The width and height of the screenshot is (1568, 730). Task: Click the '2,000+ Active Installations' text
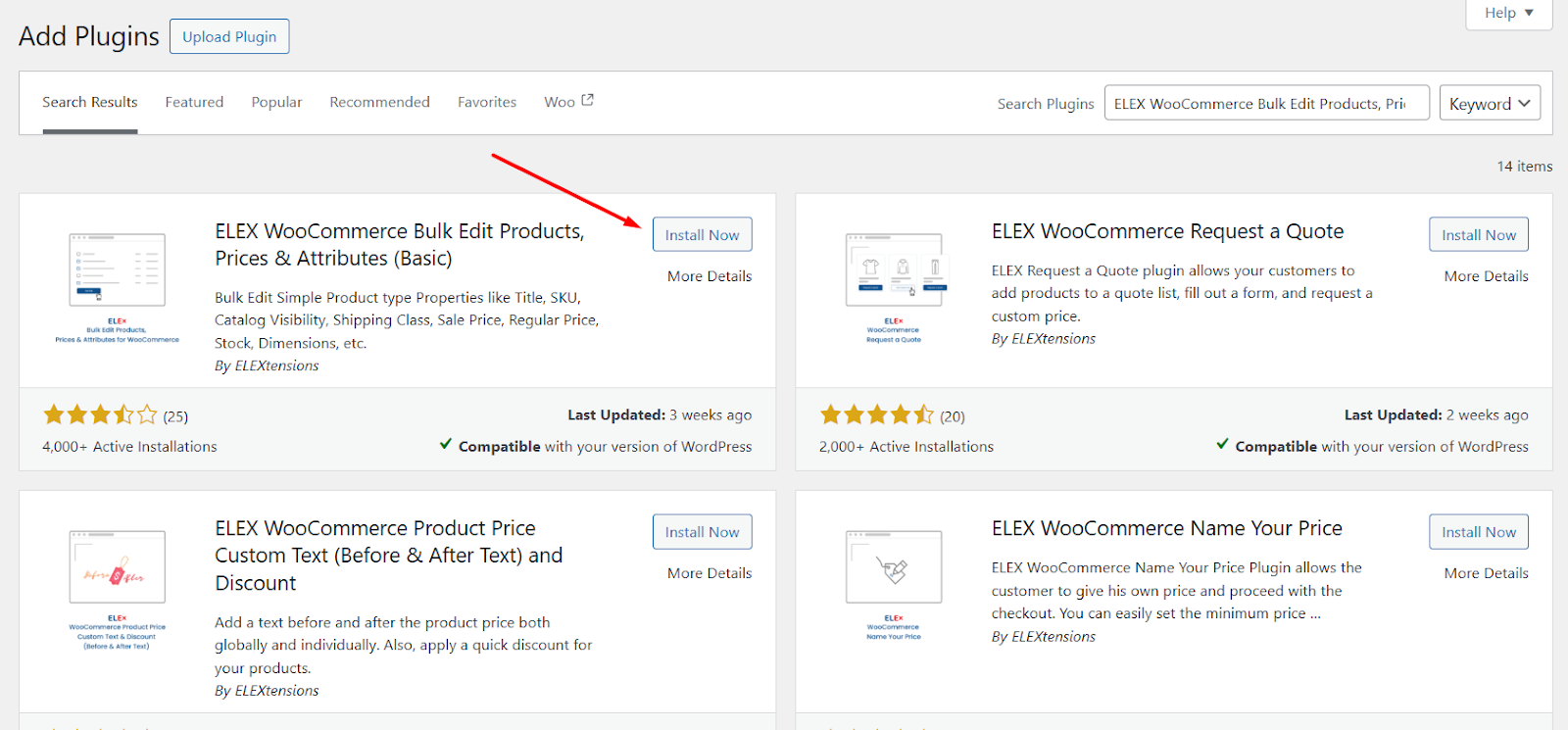(906, 447)
